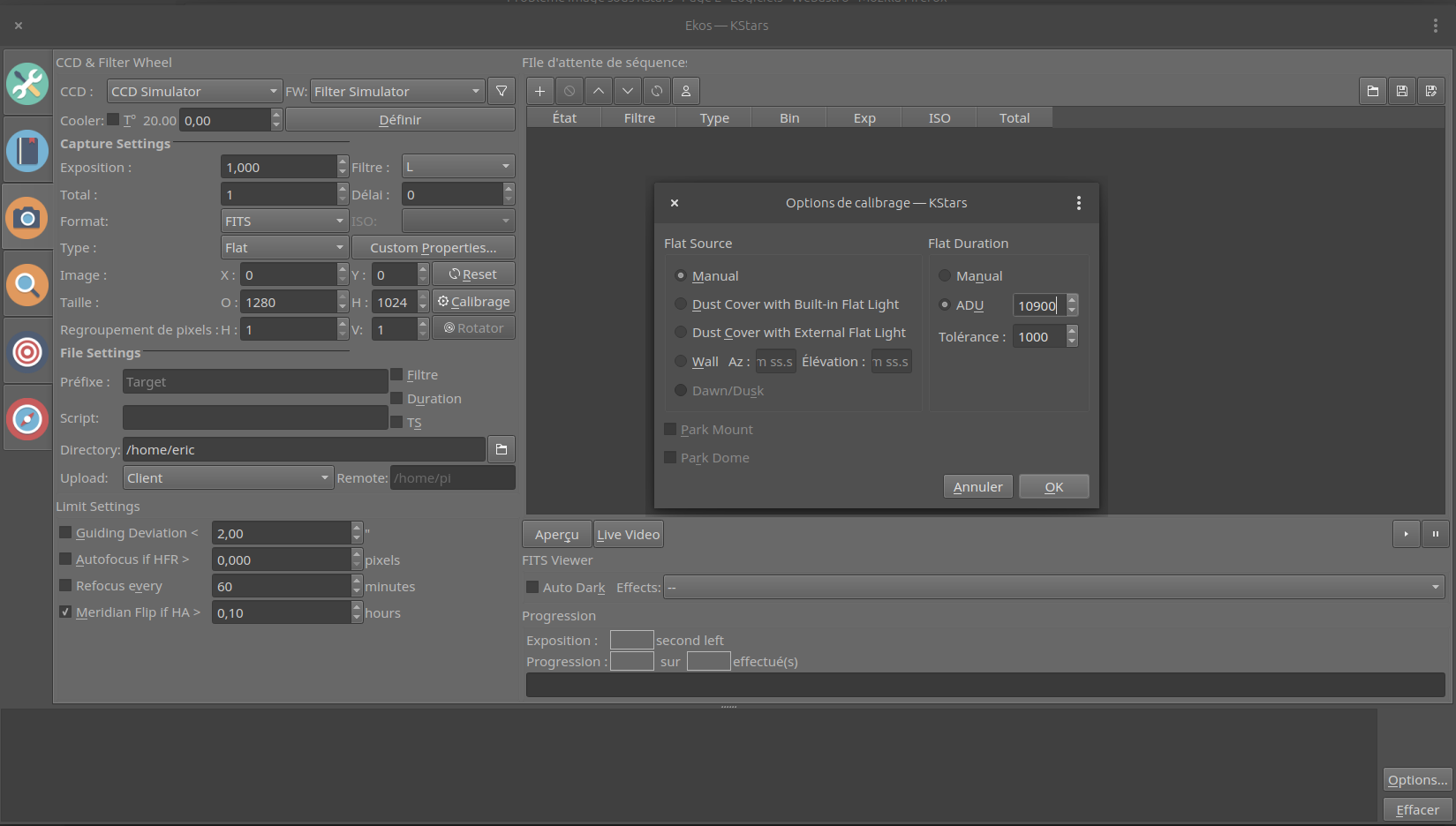This screenshot has height=826, width=1456.
Task: Open Custom Properties
Action: [x=433, y=247]
